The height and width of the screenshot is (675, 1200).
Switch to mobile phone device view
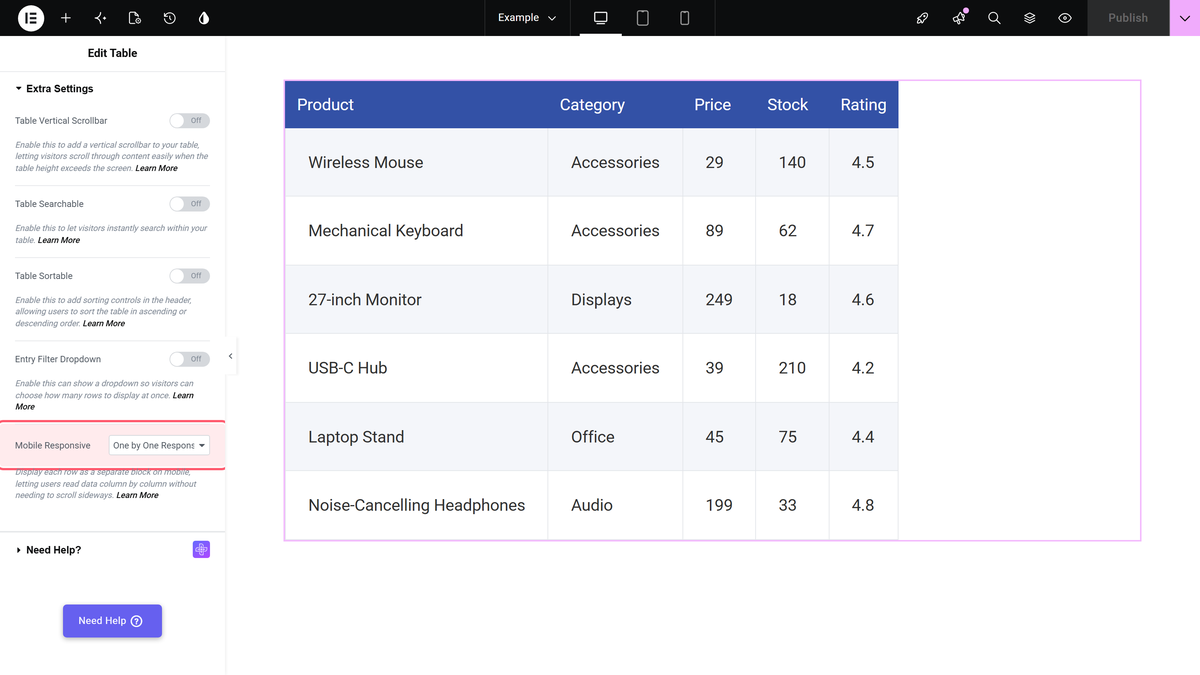click(x=685, y=18)
